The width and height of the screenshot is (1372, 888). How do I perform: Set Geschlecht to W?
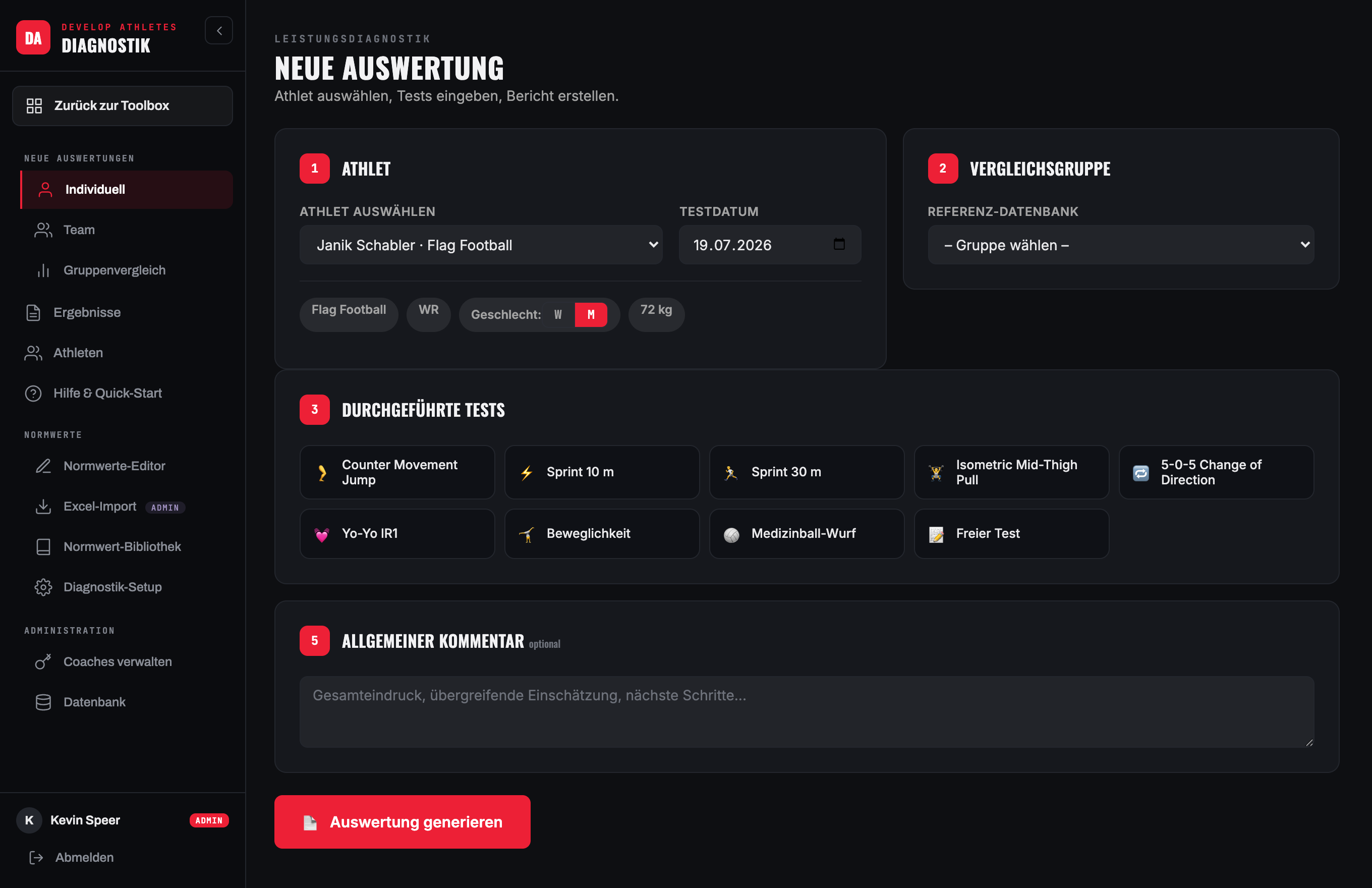[x=558, y=314]
